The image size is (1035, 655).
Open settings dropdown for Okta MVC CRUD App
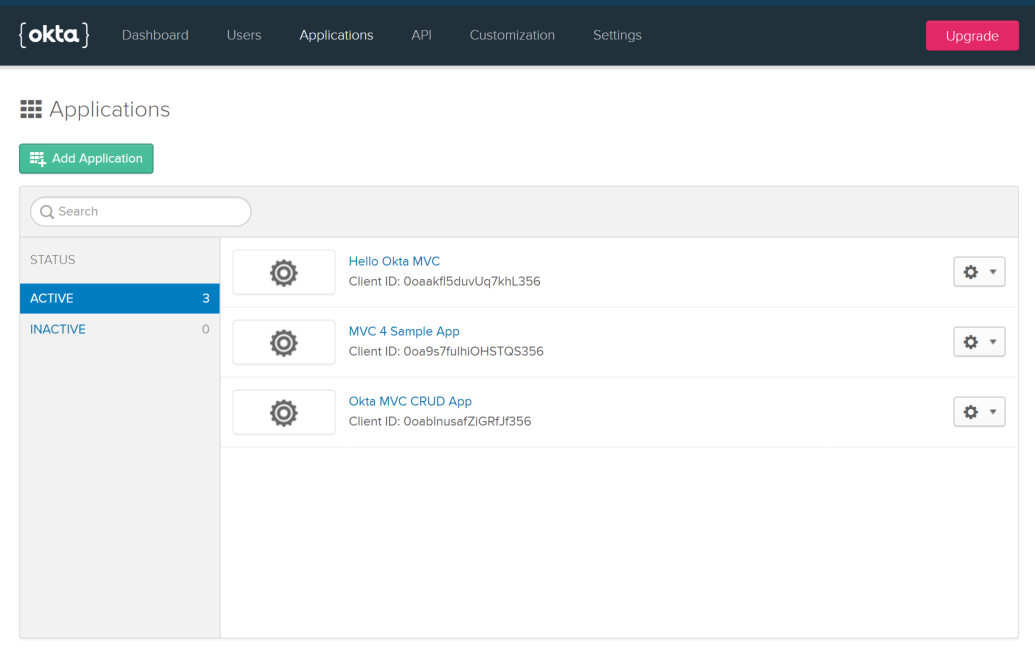(978, 412)
